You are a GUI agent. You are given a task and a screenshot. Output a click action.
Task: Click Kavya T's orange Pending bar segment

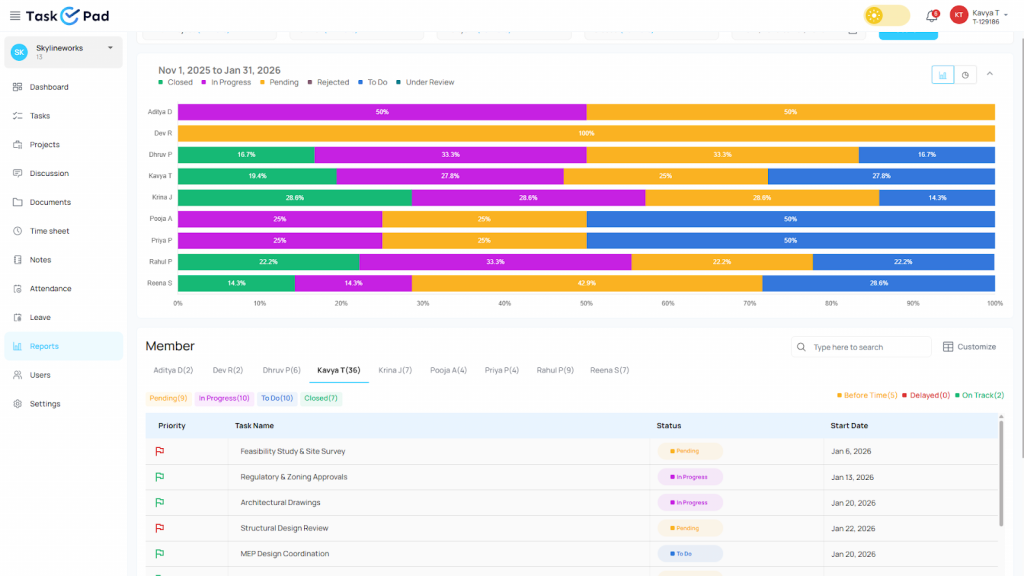click(665, 176)
